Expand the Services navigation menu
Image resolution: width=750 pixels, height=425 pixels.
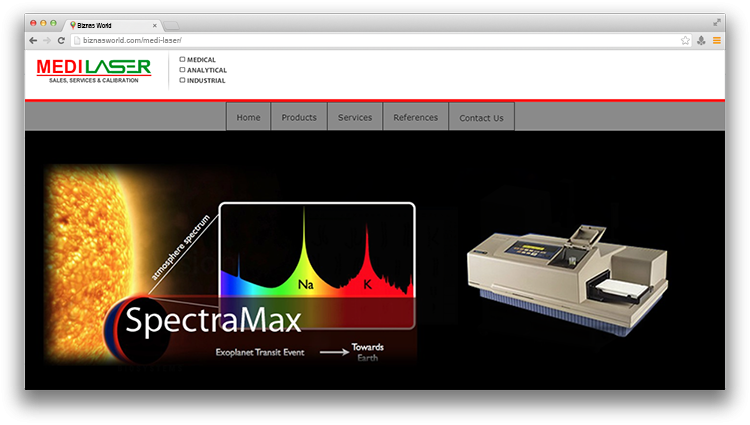pyautogui.click(x=355, y=117)
